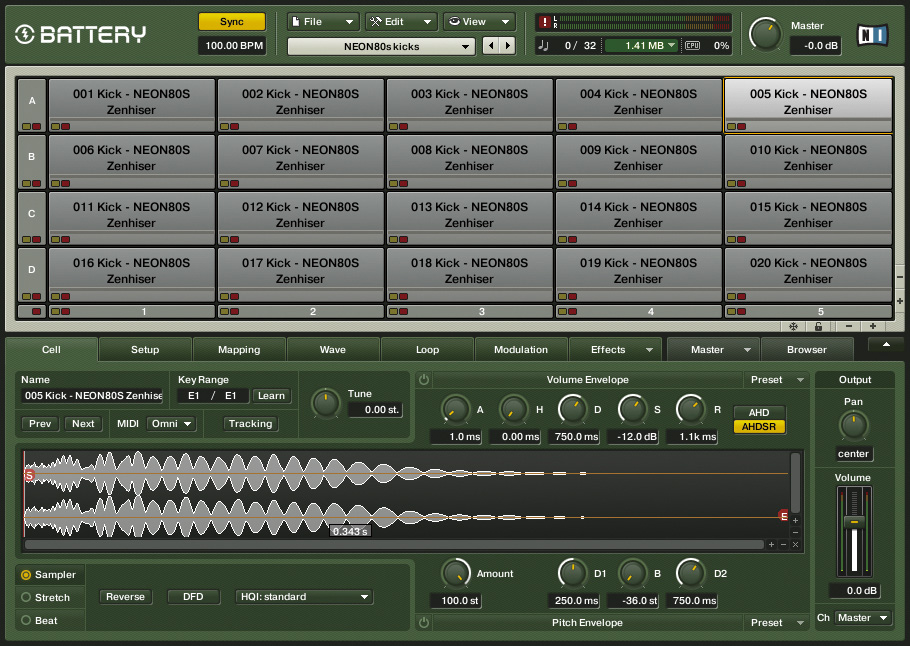Toggle the Pitch Envelope power icon
Viewport: 910px width, 646px height.
tap(424, 622)
